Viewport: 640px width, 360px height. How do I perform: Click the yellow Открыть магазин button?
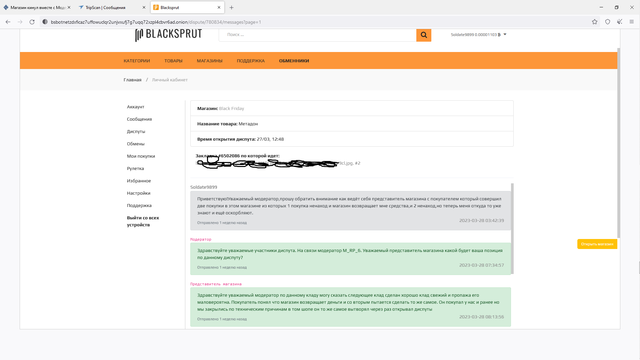[597, 244]
